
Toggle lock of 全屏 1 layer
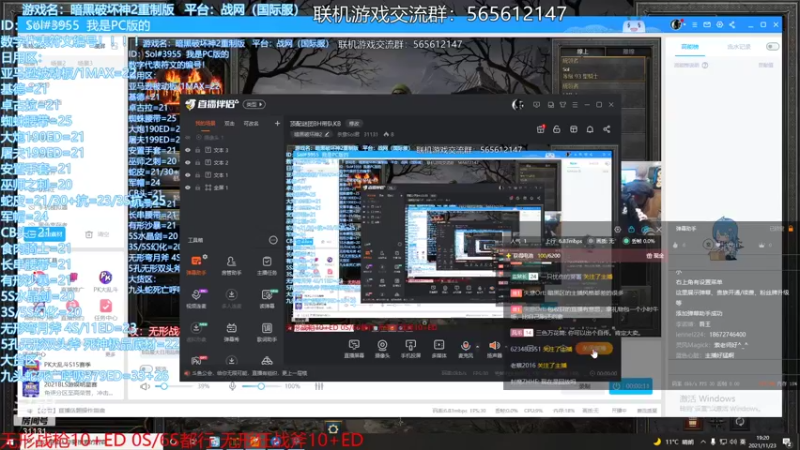point(198,187)
